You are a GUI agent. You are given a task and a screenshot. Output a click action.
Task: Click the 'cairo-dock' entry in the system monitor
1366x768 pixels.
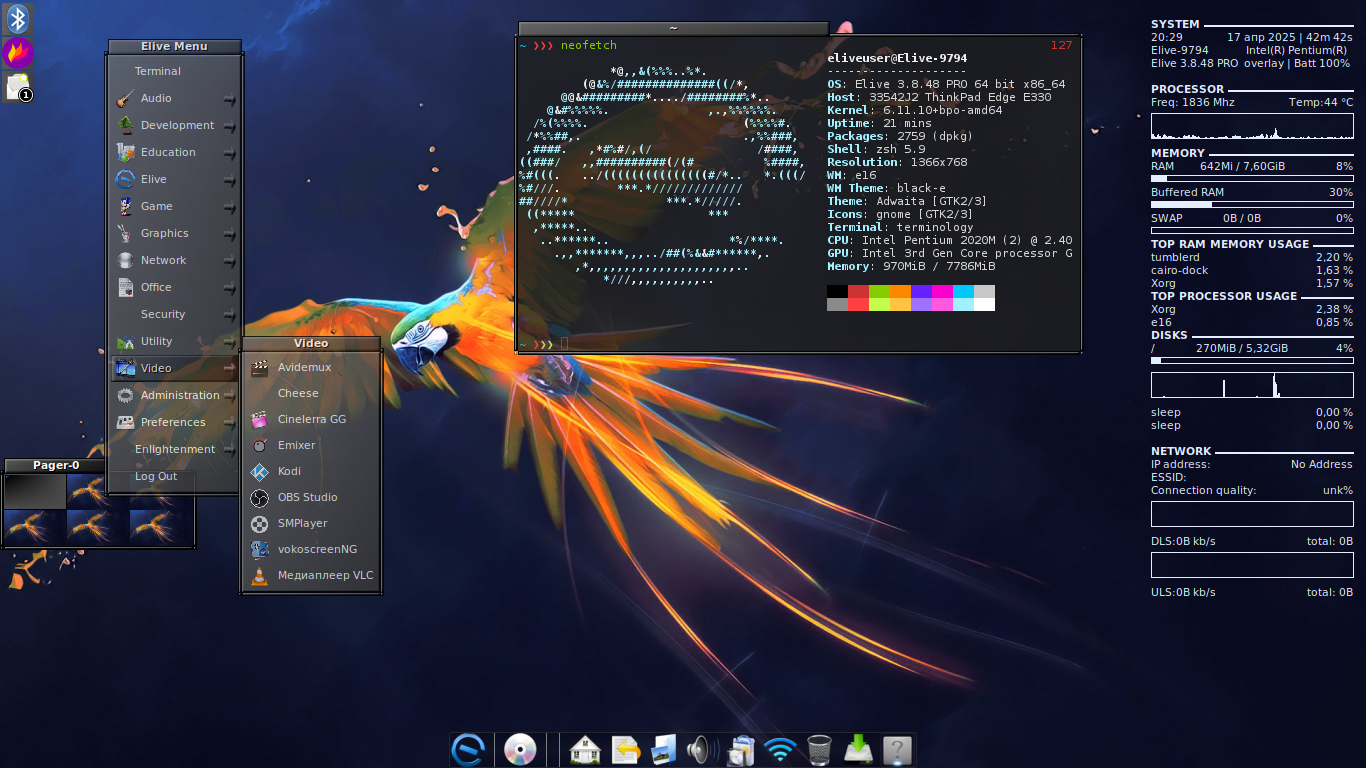(x=1180, y=270)
